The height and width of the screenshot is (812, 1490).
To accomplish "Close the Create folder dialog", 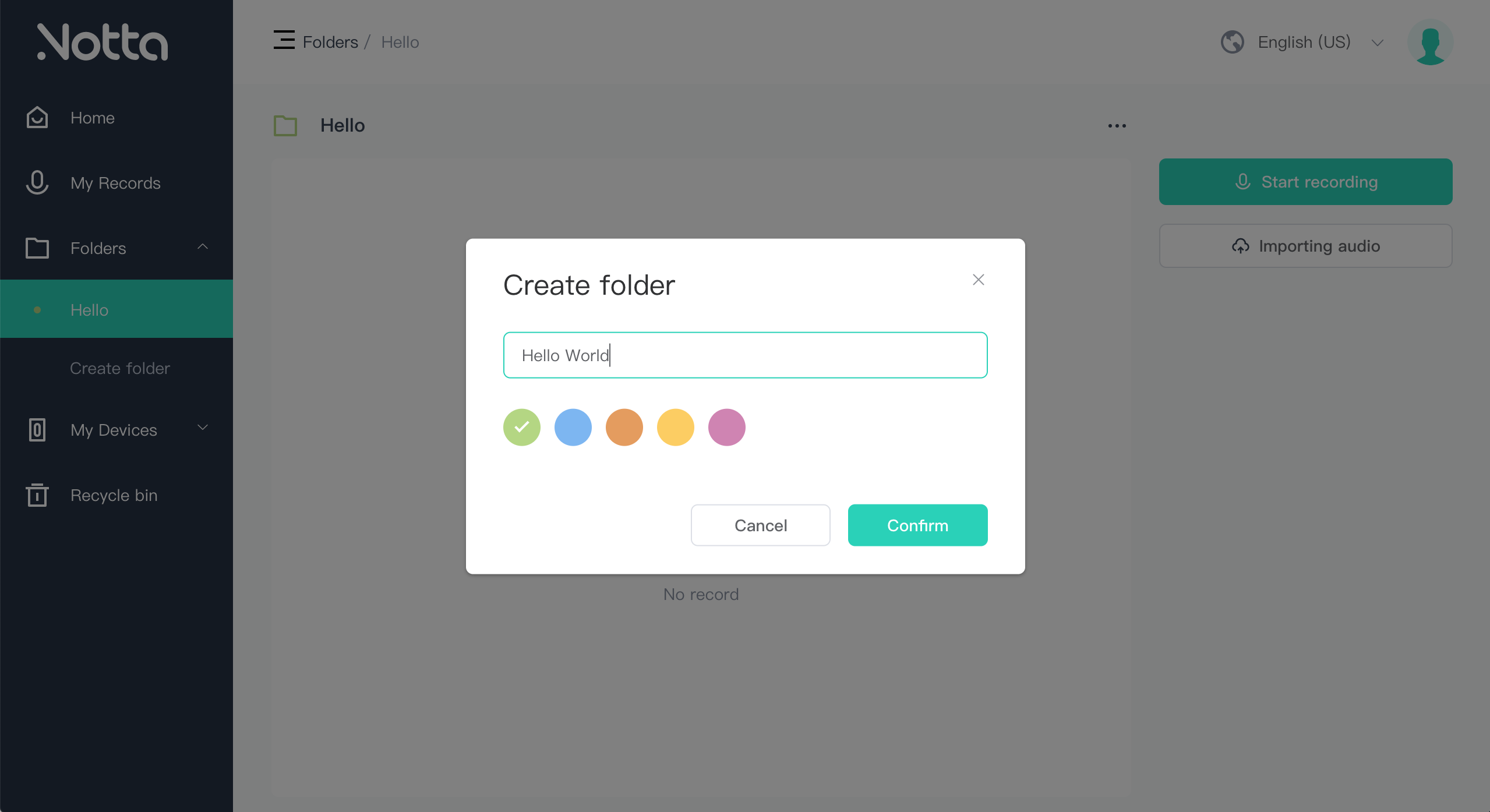I will 977,280.
